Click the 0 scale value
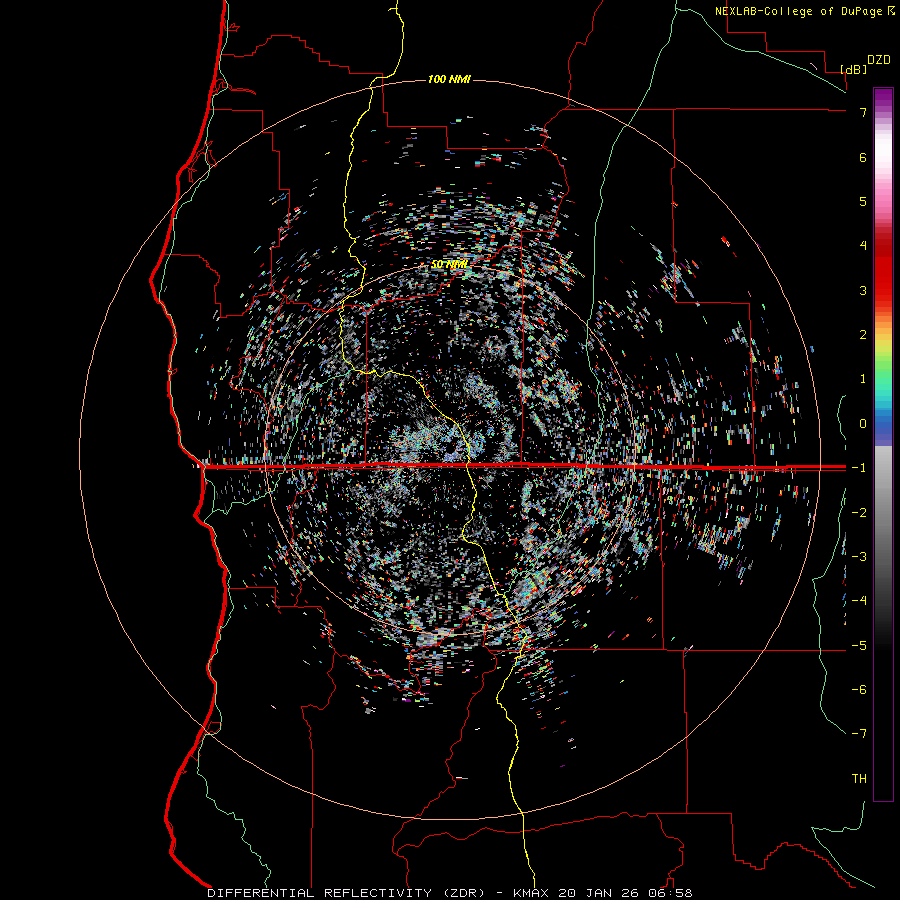Screen dimensions: 900x900 [863, 424]
